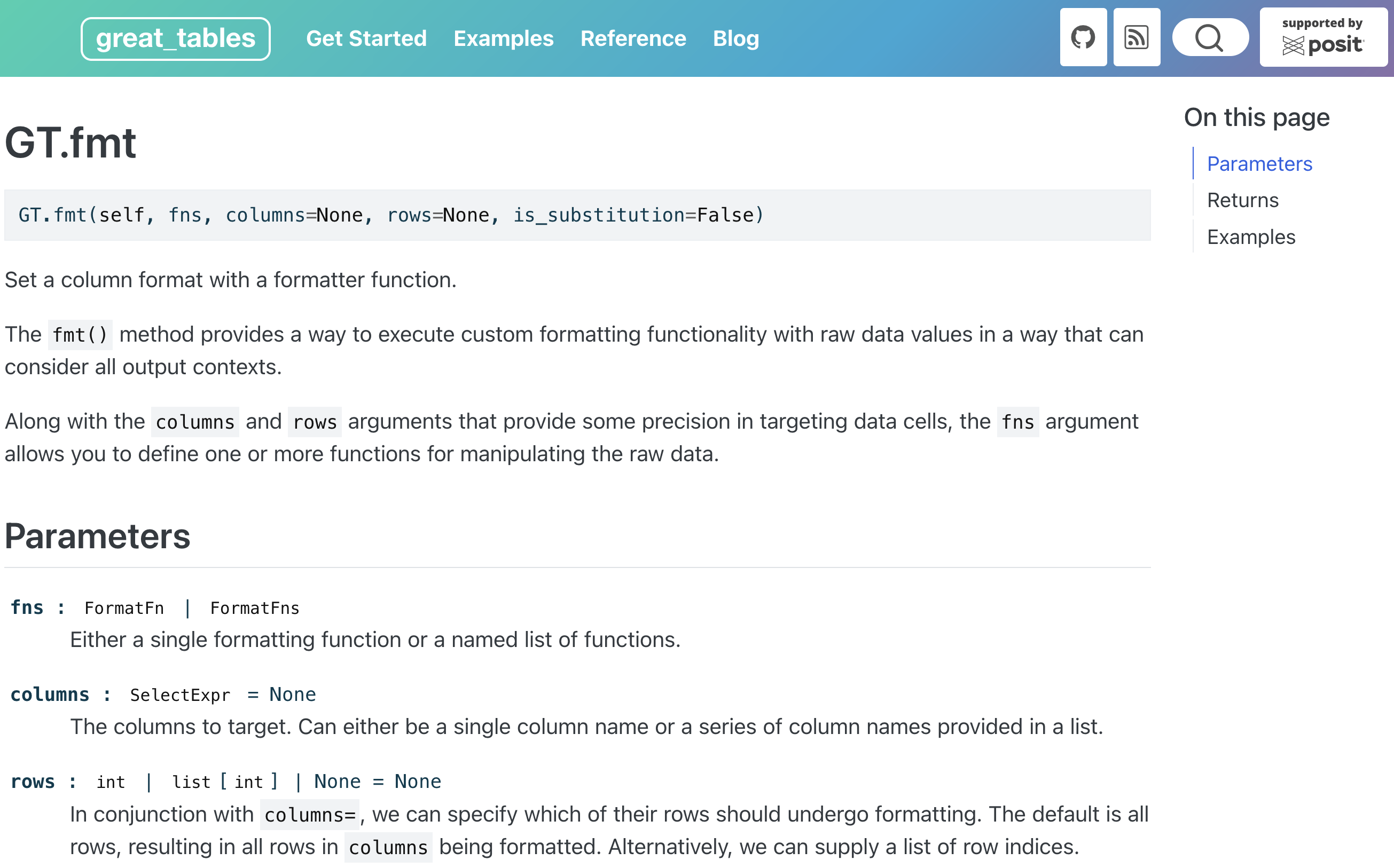Visit the Blog navbar link
The image size is (1394, 868).
click(736, 38)
